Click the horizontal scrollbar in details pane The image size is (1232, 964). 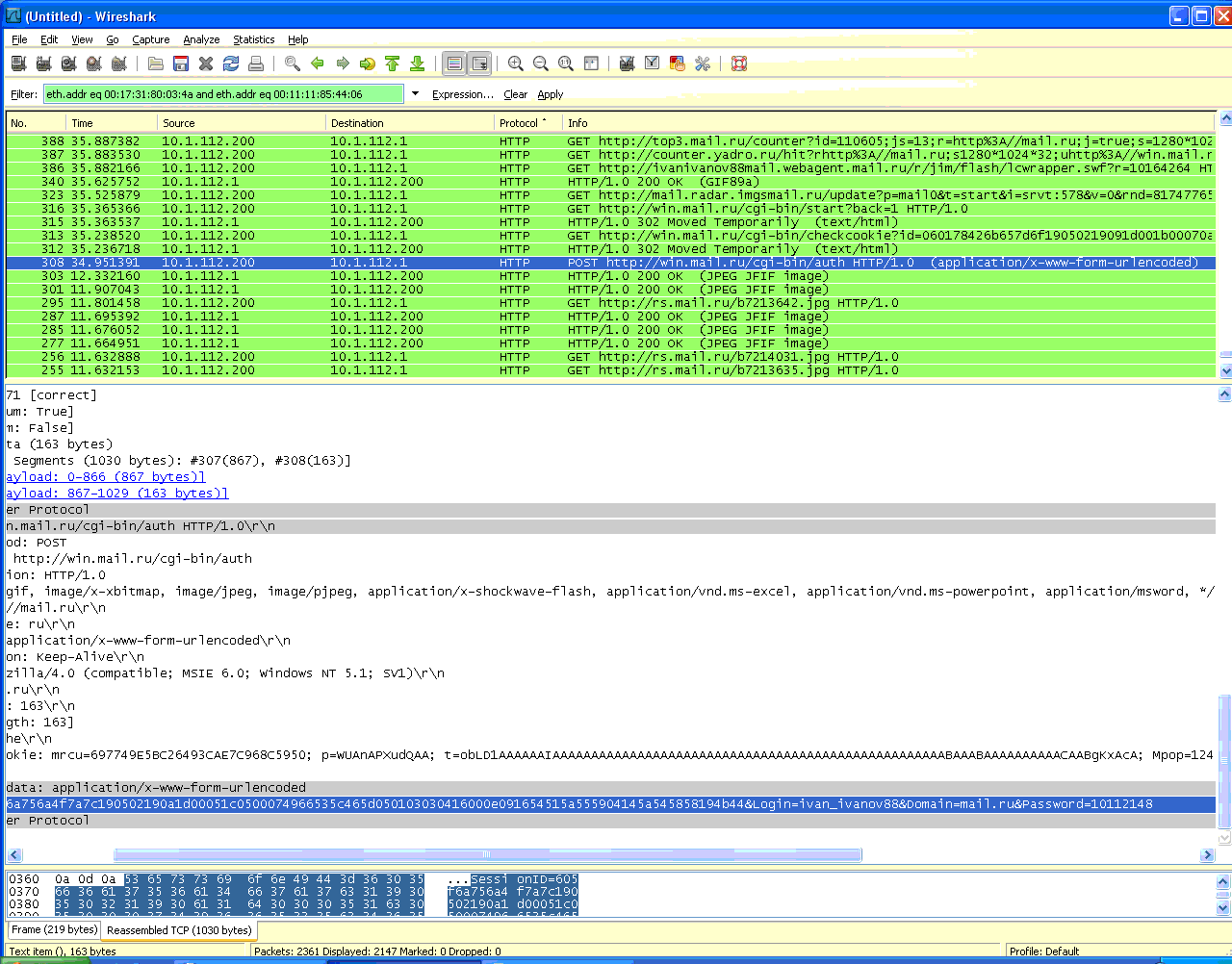tap(487, 854)
